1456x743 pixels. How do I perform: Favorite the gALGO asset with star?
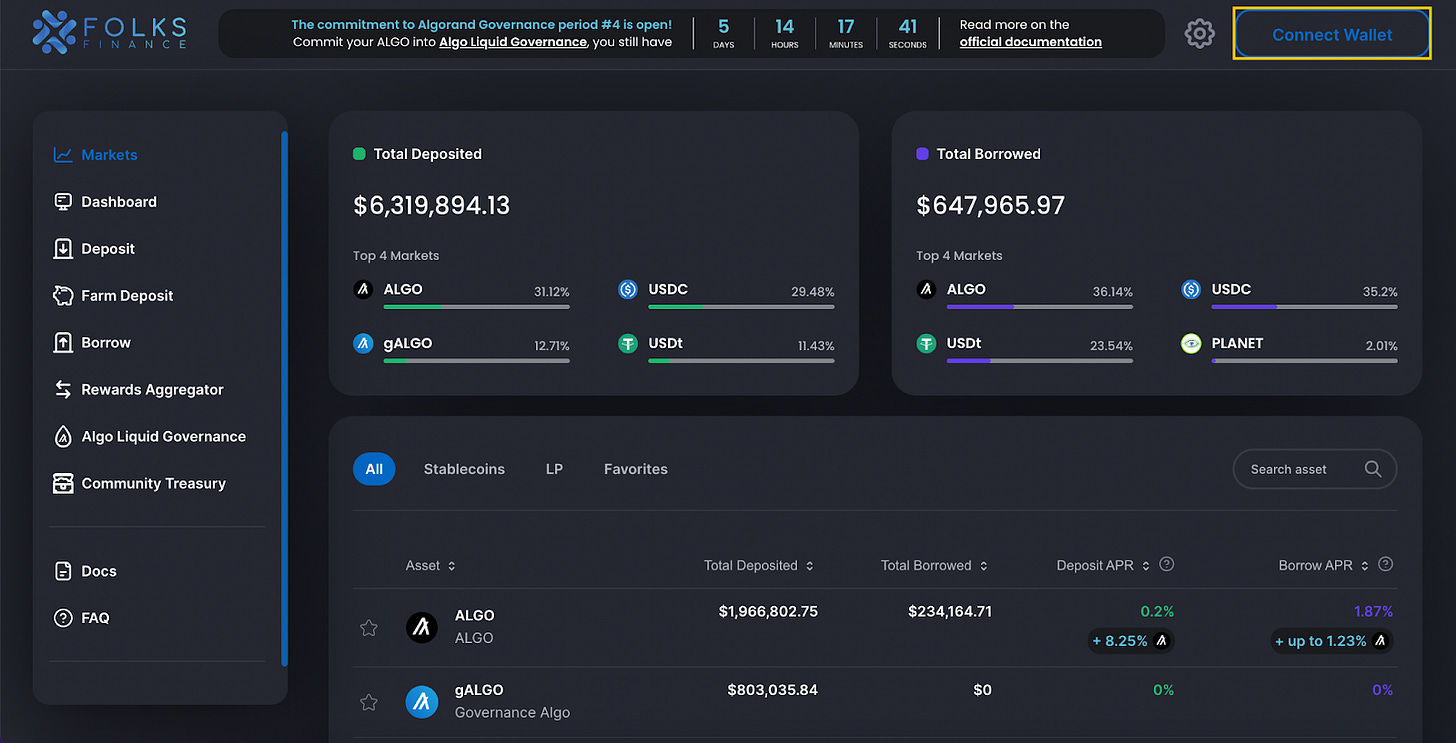(x=369, y=703)
